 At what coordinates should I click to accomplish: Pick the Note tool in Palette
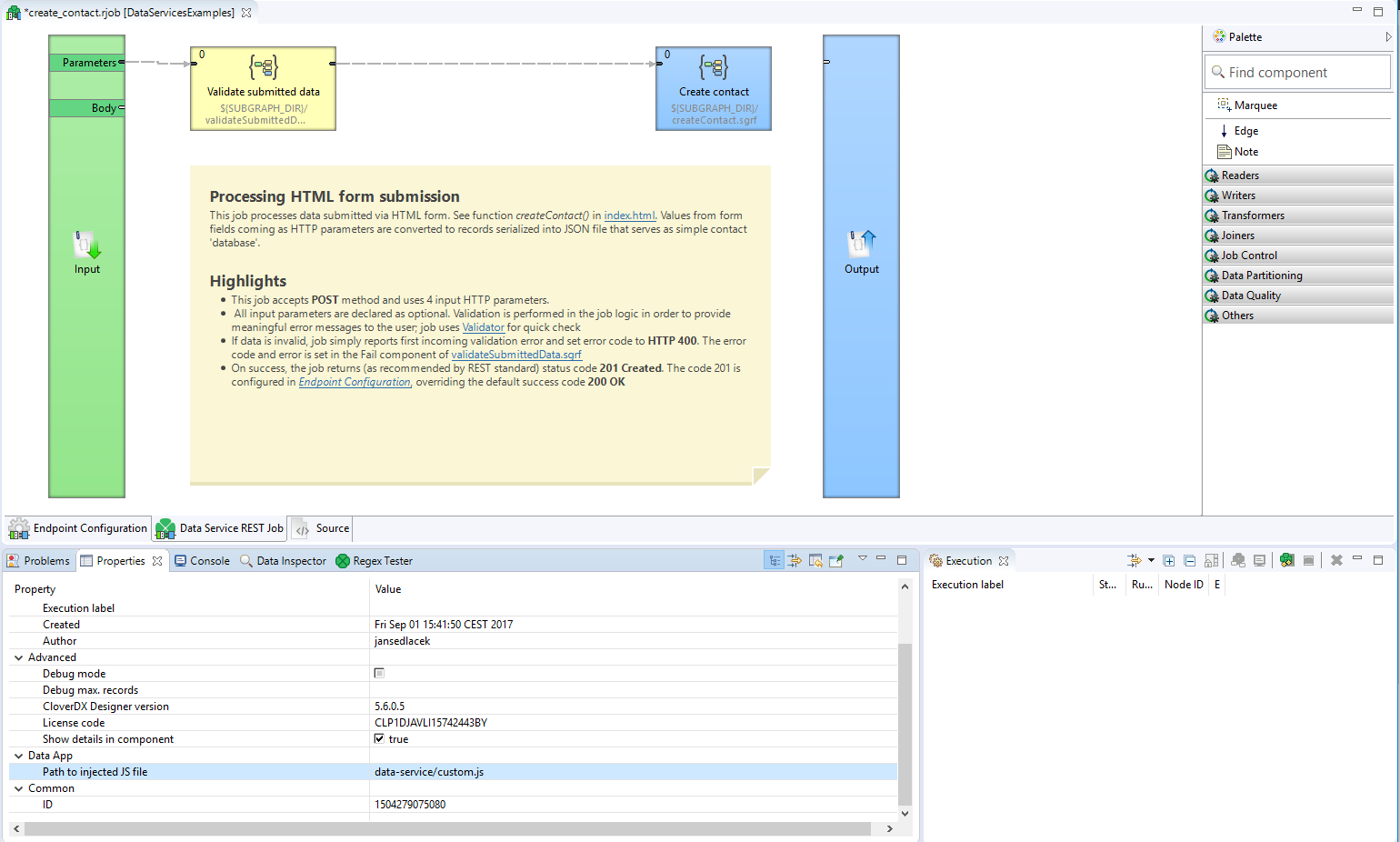coord(1245,152)
